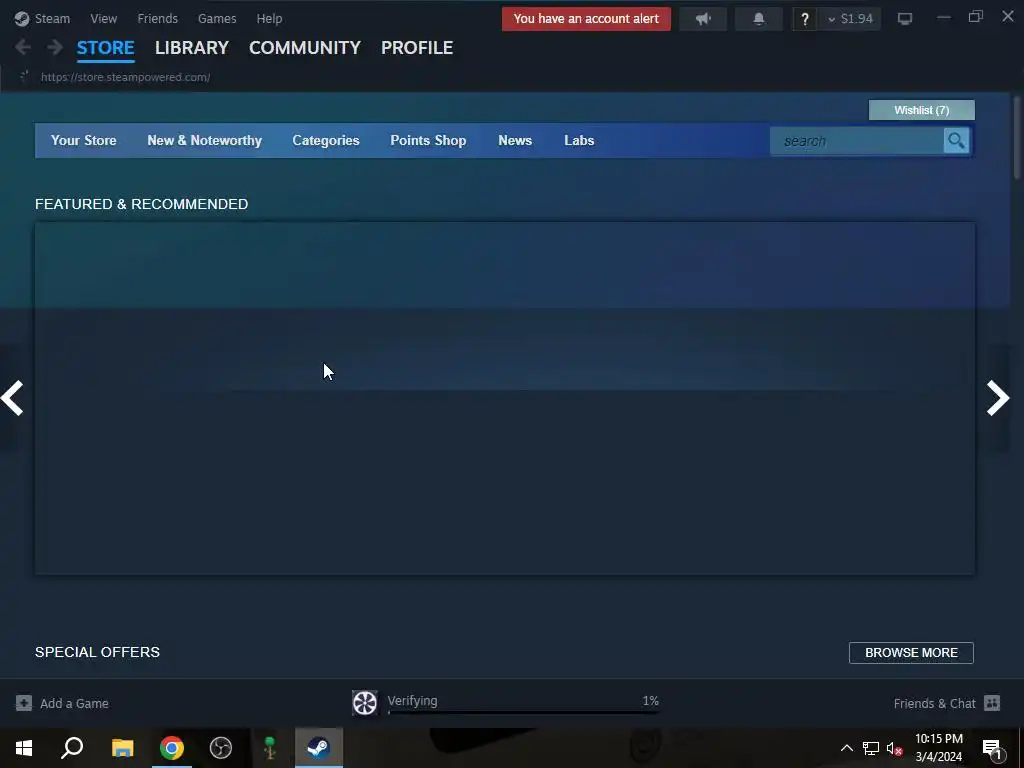
Task: Focus the store search field
Action: pyautogui.click(x=857, y=141)
